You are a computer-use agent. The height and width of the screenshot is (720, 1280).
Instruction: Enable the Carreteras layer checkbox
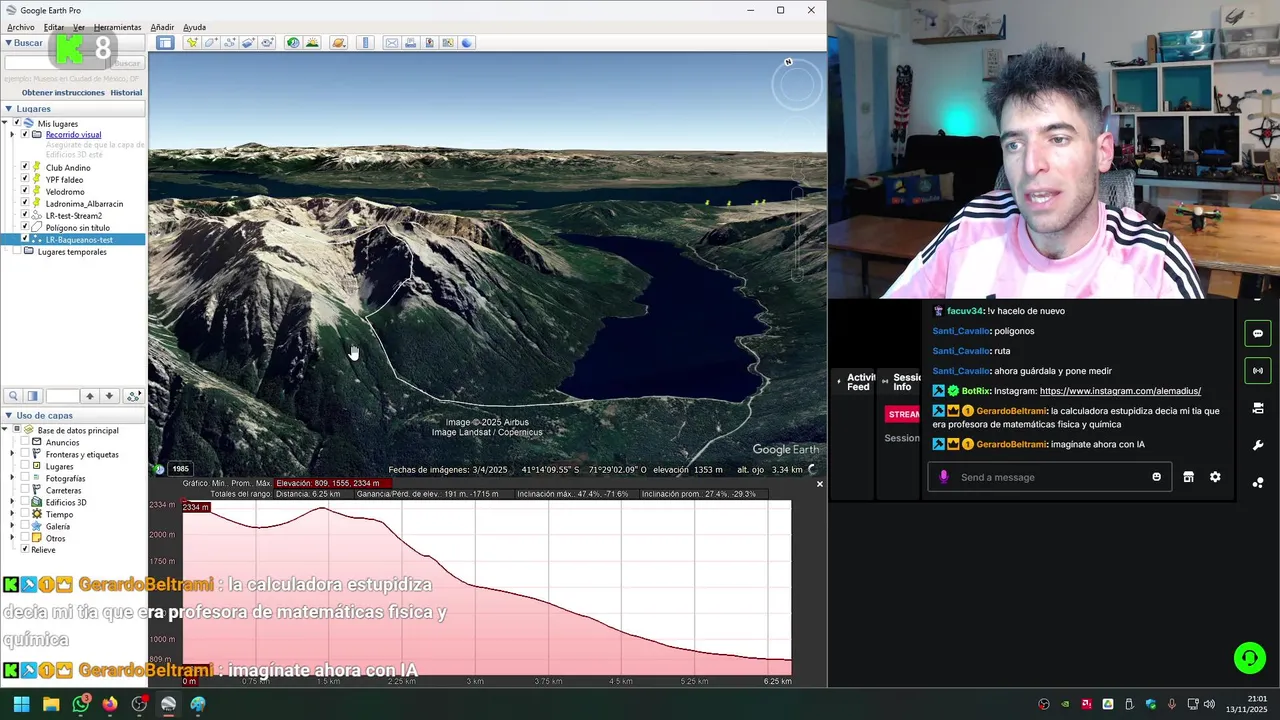click(x=25, y=490)
